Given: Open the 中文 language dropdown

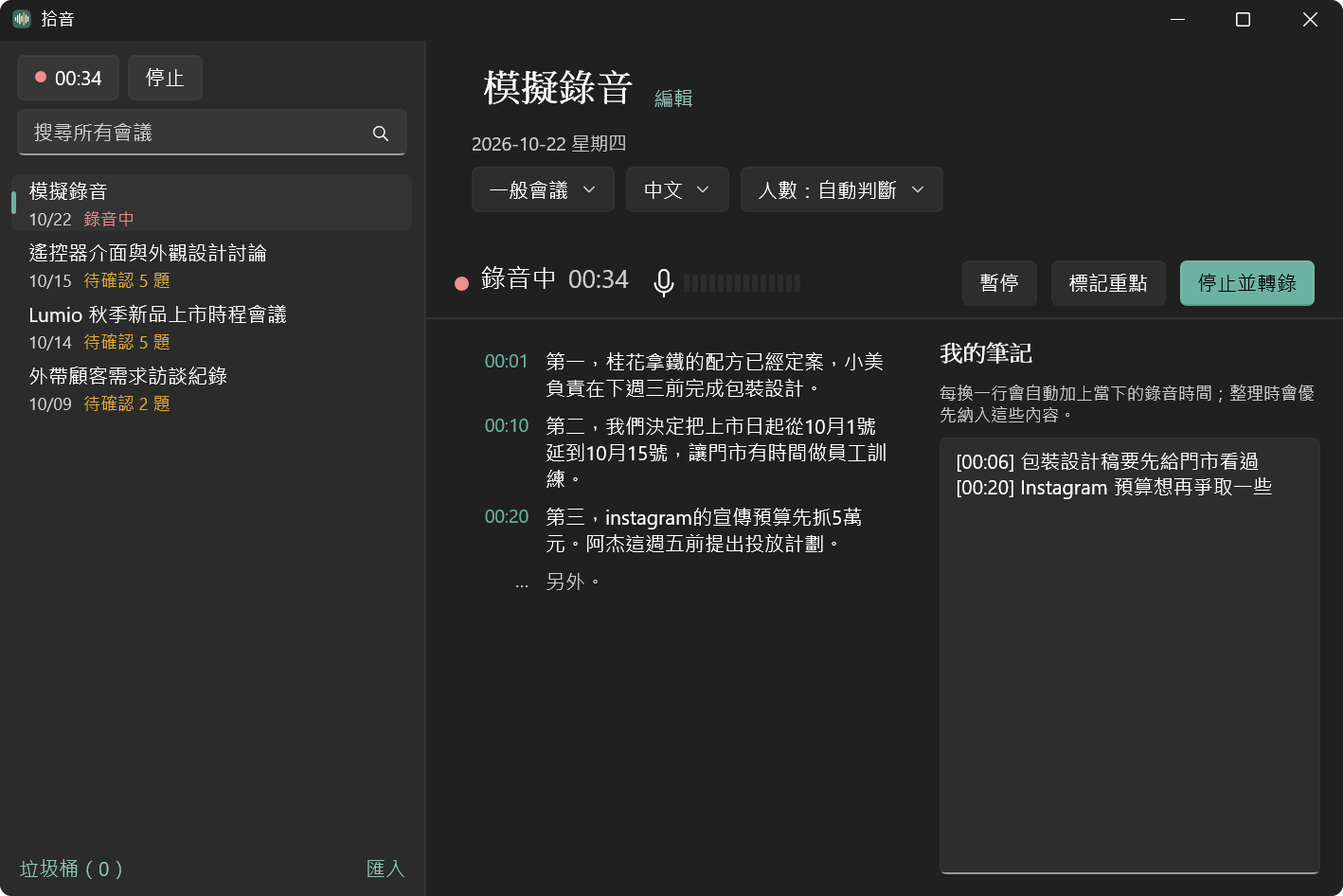Looking at the screenshot, I should [x=677, y=189].
